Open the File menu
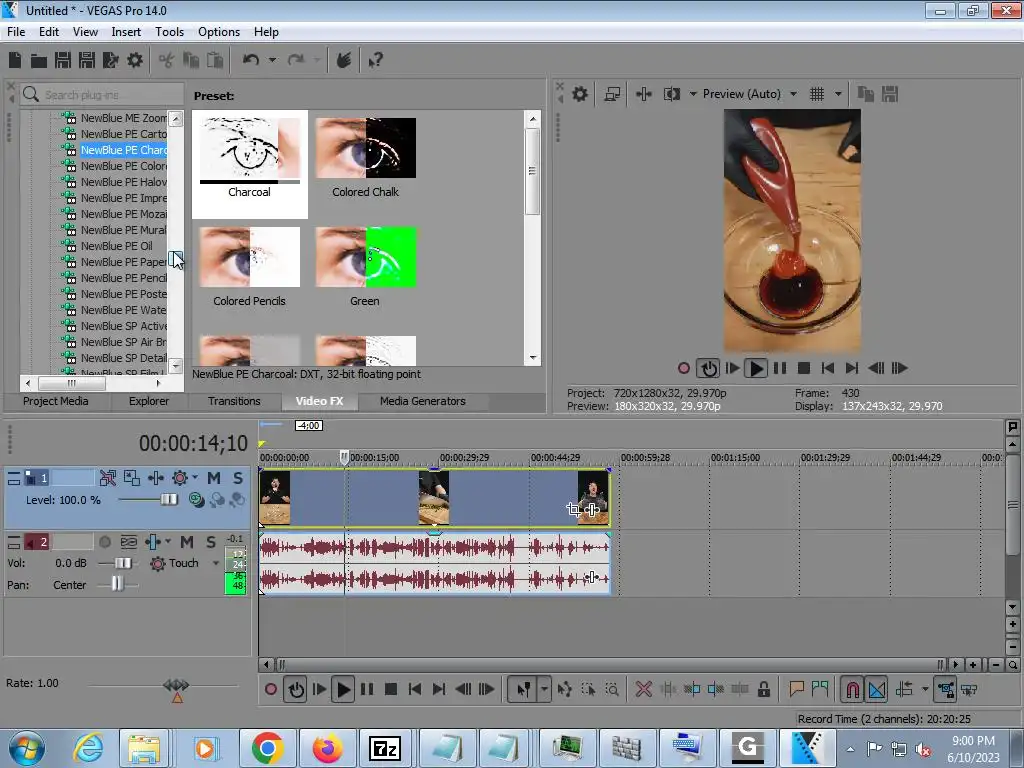The height and width of the screenshot is (768, 1024). 16,31
